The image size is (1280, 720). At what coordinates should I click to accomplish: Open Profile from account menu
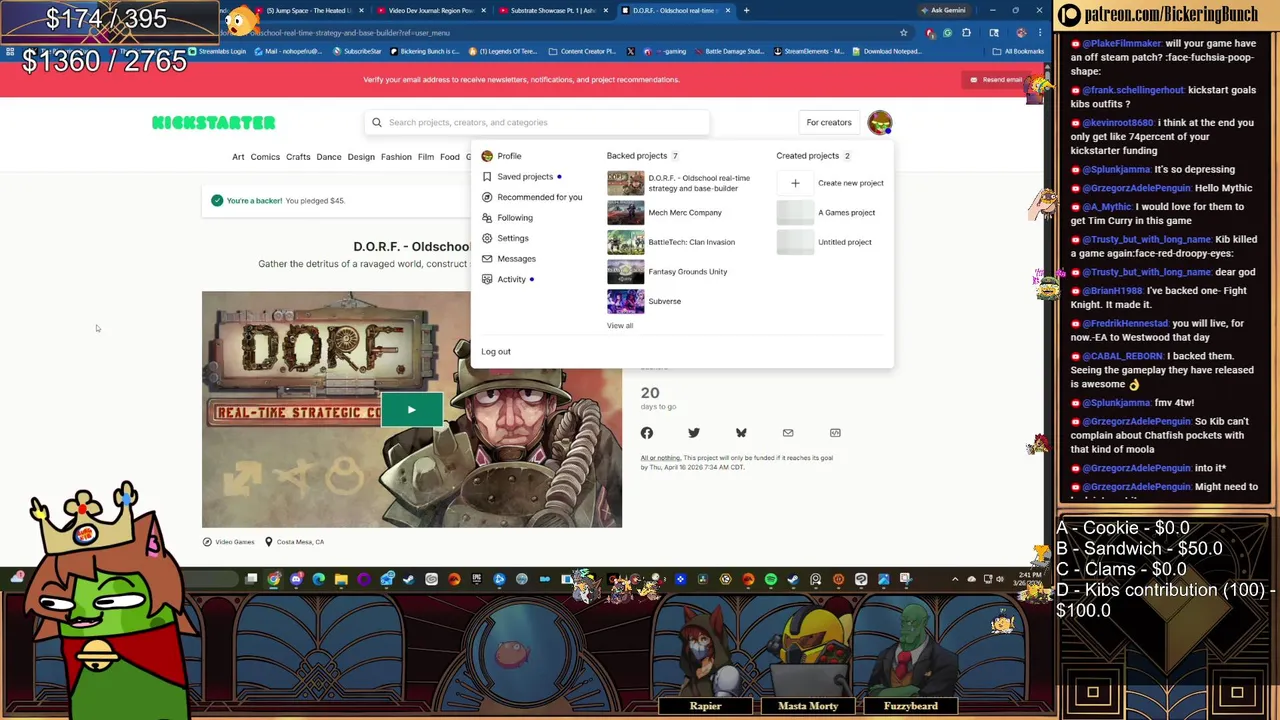(509, 156)
